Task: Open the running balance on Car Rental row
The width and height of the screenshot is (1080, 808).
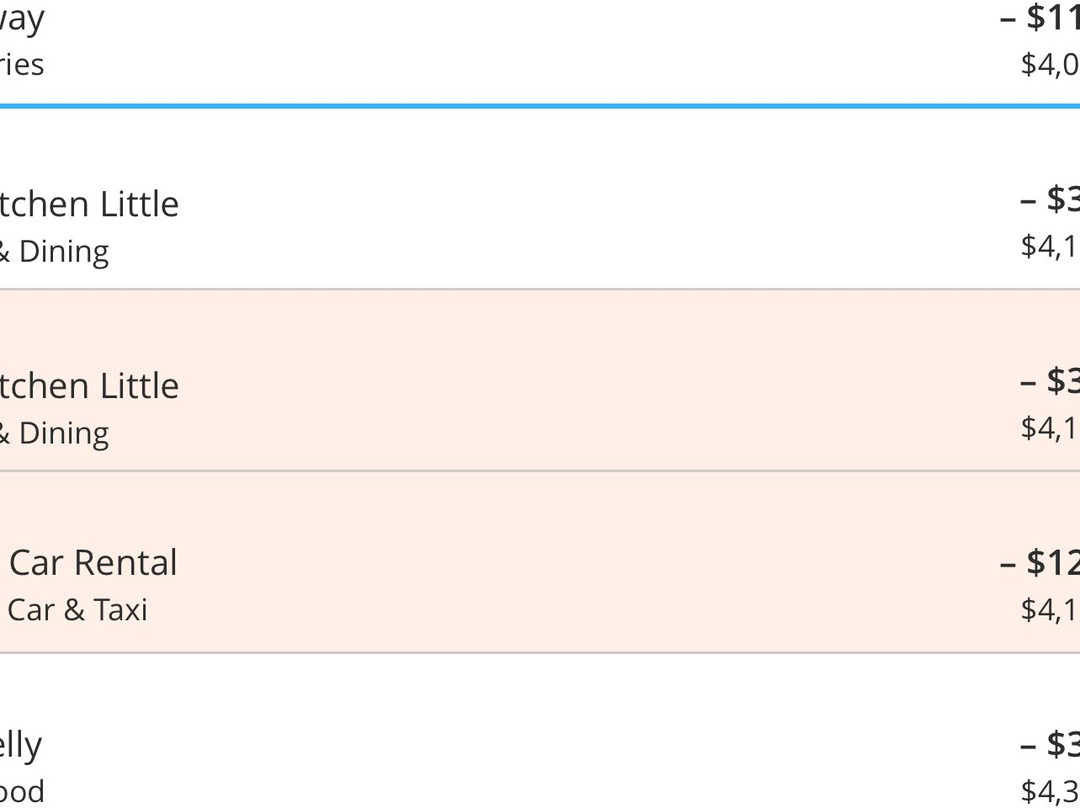Action: (1050, 609)
